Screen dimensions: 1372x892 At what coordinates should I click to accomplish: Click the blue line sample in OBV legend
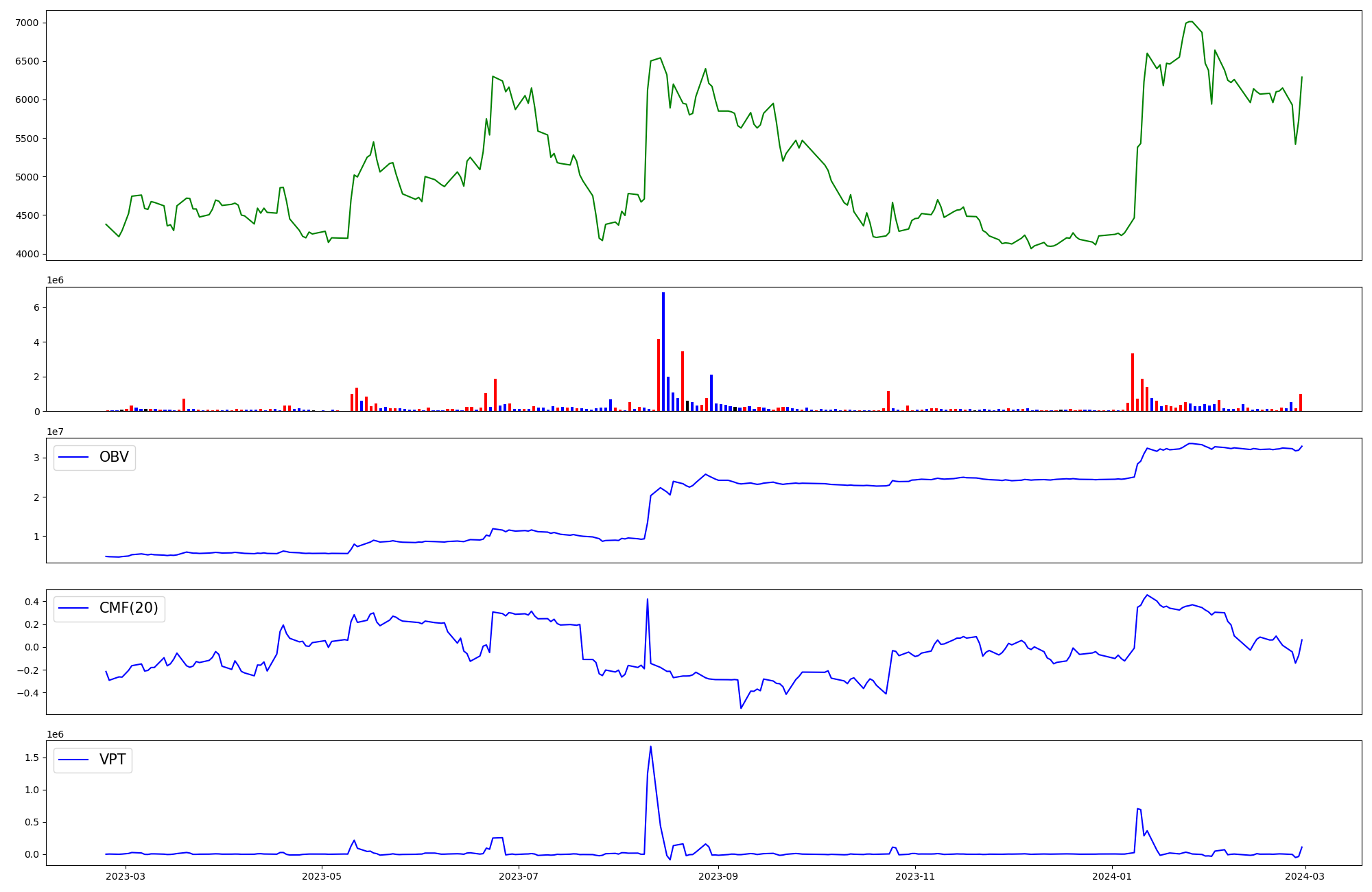pyautogui.click(x=74, y=457)
